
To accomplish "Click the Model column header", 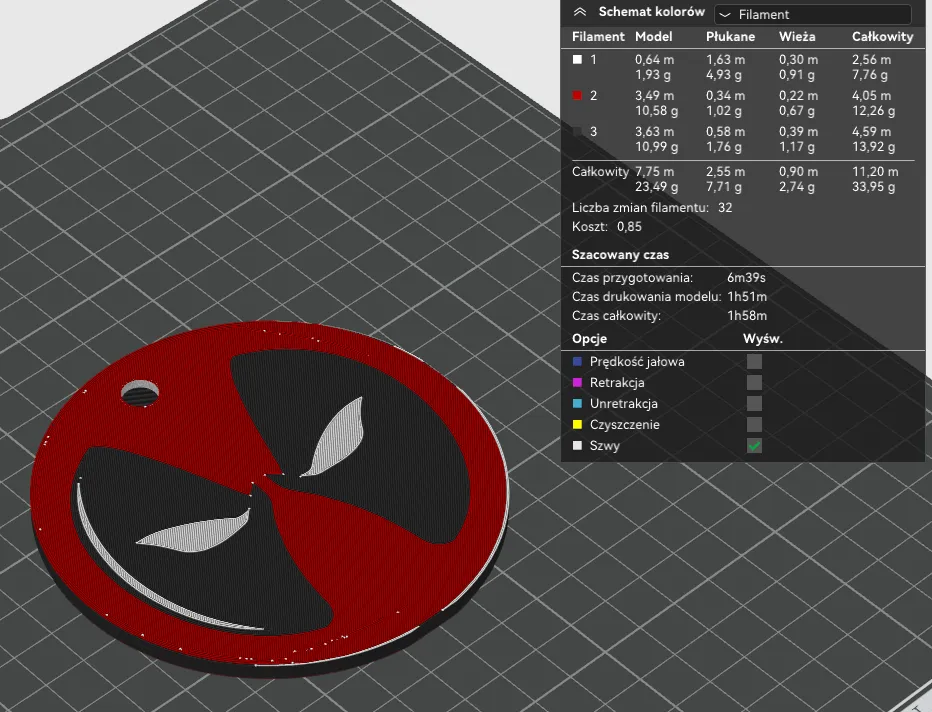I will pyautogui.click(x=653, y=37).
